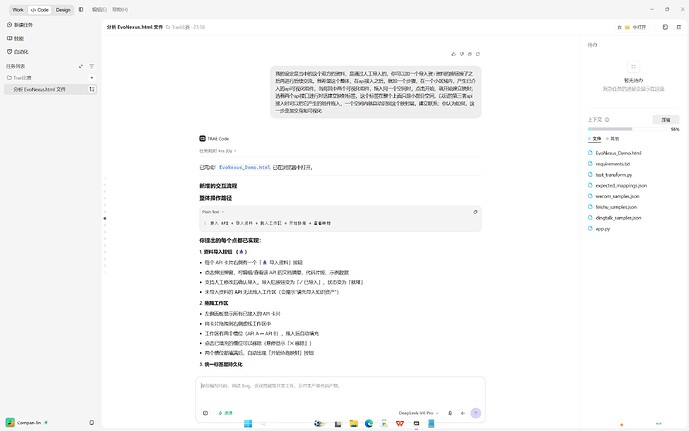The height and width of the screenshot is (431, 689).
Task: Open the Windows Start button on taskbar
Action: tap(248, 424)
